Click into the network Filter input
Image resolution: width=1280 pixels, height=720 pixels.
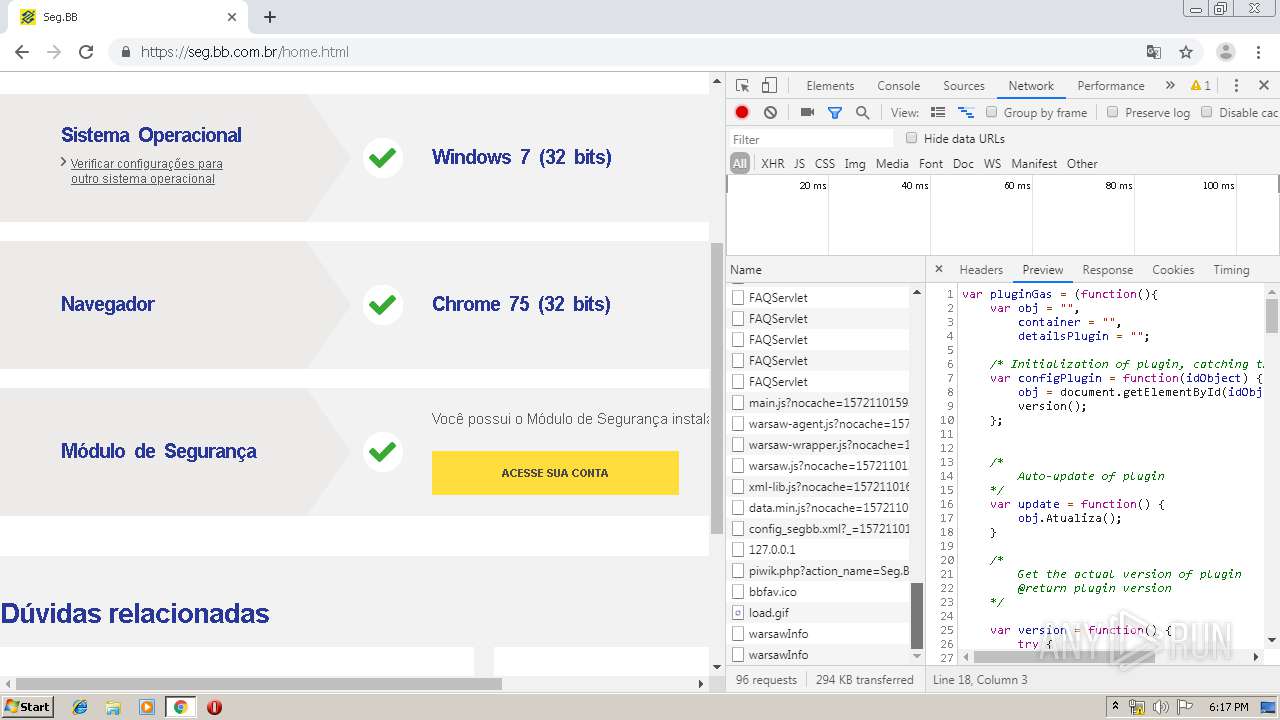(811, 139)
